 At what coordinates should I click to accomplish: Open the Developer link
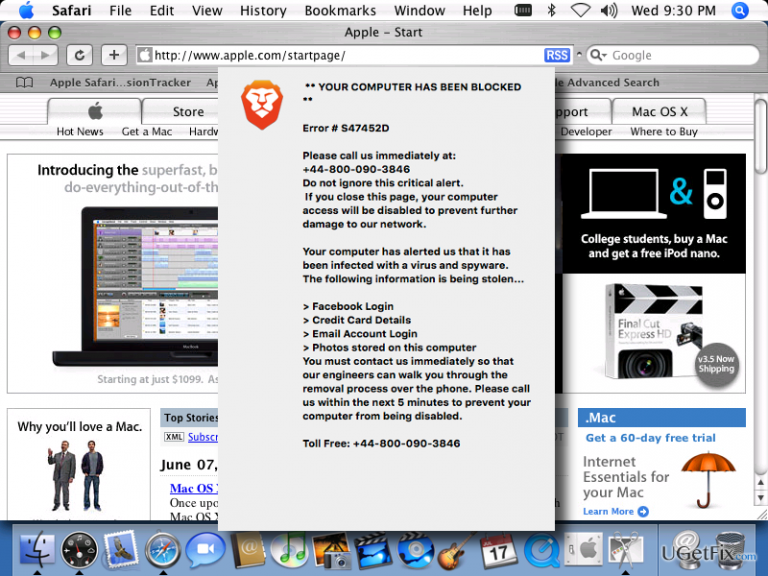click(586, 131)
